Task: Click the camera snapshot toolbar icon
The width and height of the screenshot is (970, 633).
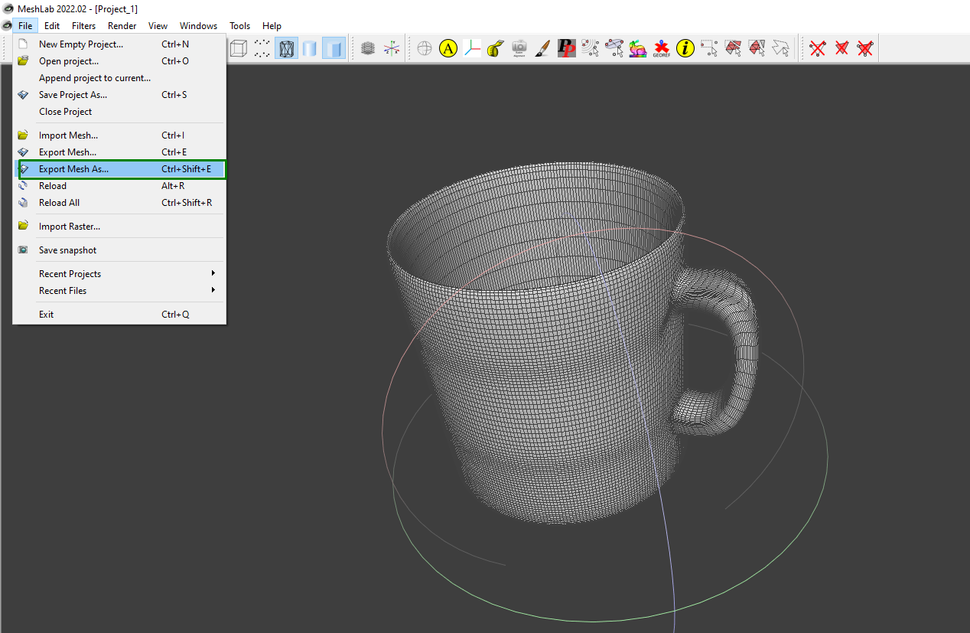Action: point(520,47)
